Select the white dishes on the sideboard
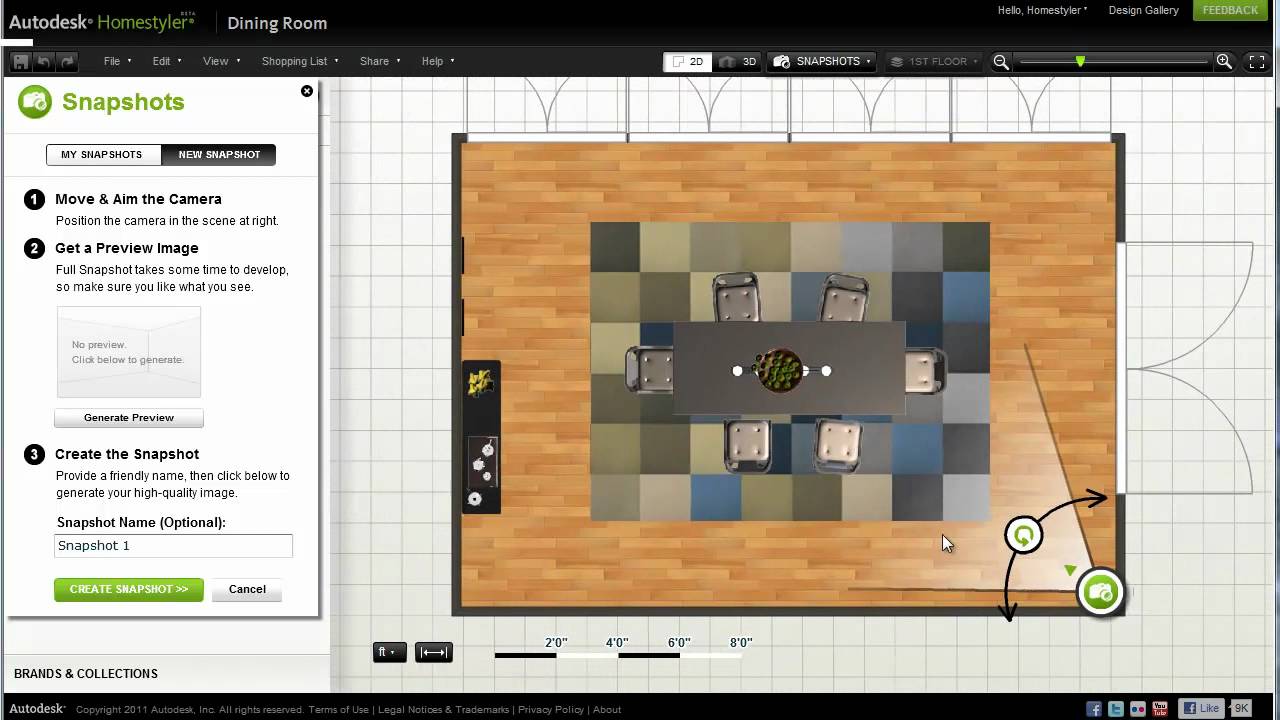This screenshot has width=1280, height=720. tap(483, 462)
